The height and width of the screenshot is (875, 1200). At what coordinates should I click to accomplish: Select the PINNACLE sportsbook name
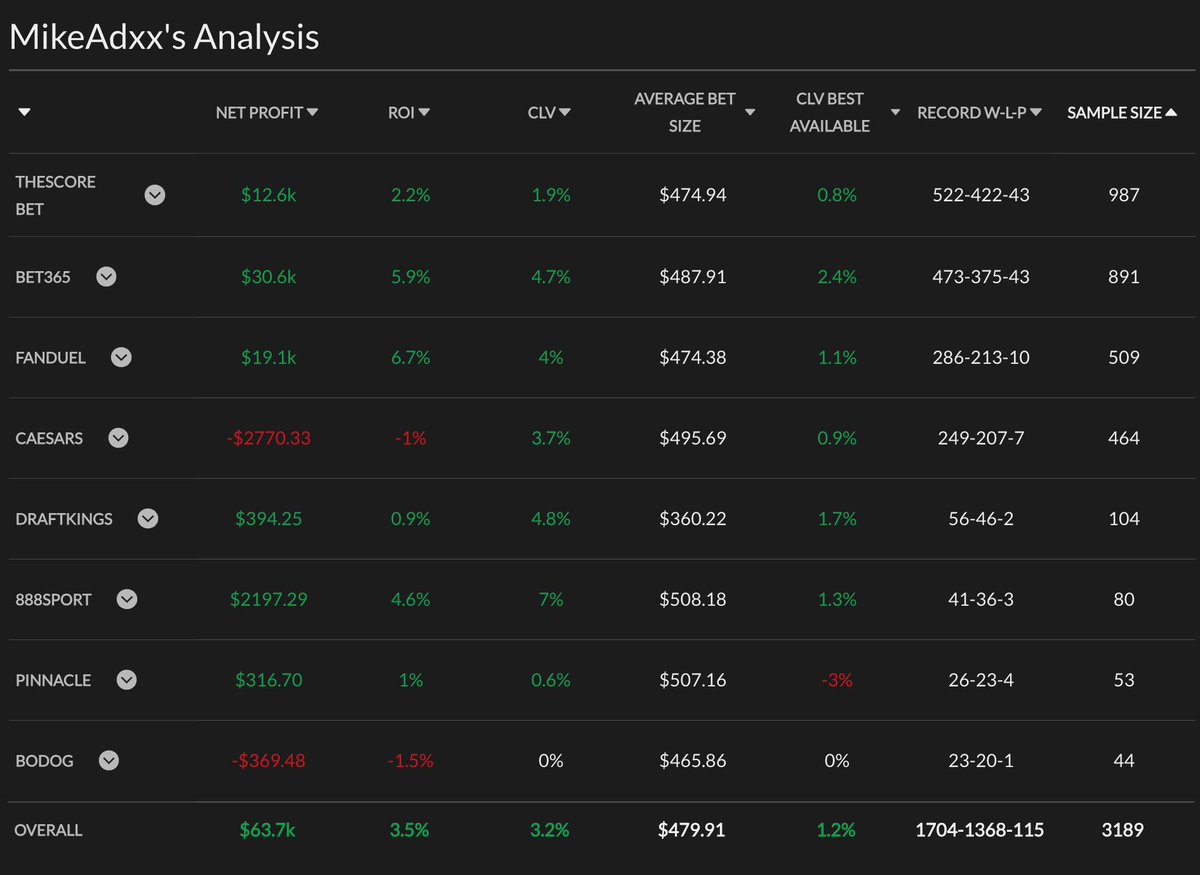pos(53,680)
